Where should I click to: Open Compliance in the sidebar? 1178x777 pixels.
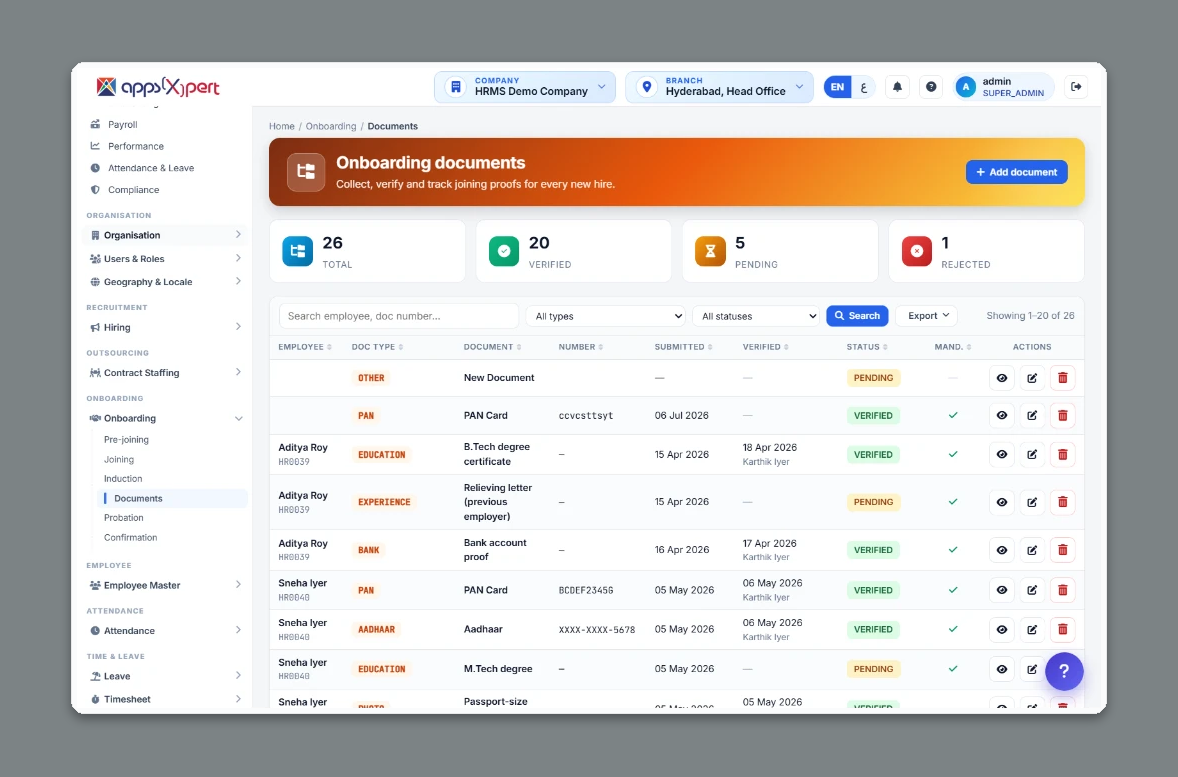(133, 190)
